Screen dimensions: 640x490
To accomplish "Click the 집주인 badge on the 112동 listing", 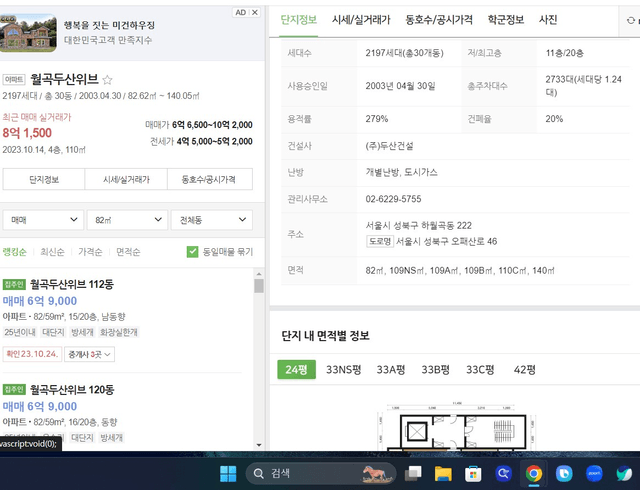I will coord(14,284).
